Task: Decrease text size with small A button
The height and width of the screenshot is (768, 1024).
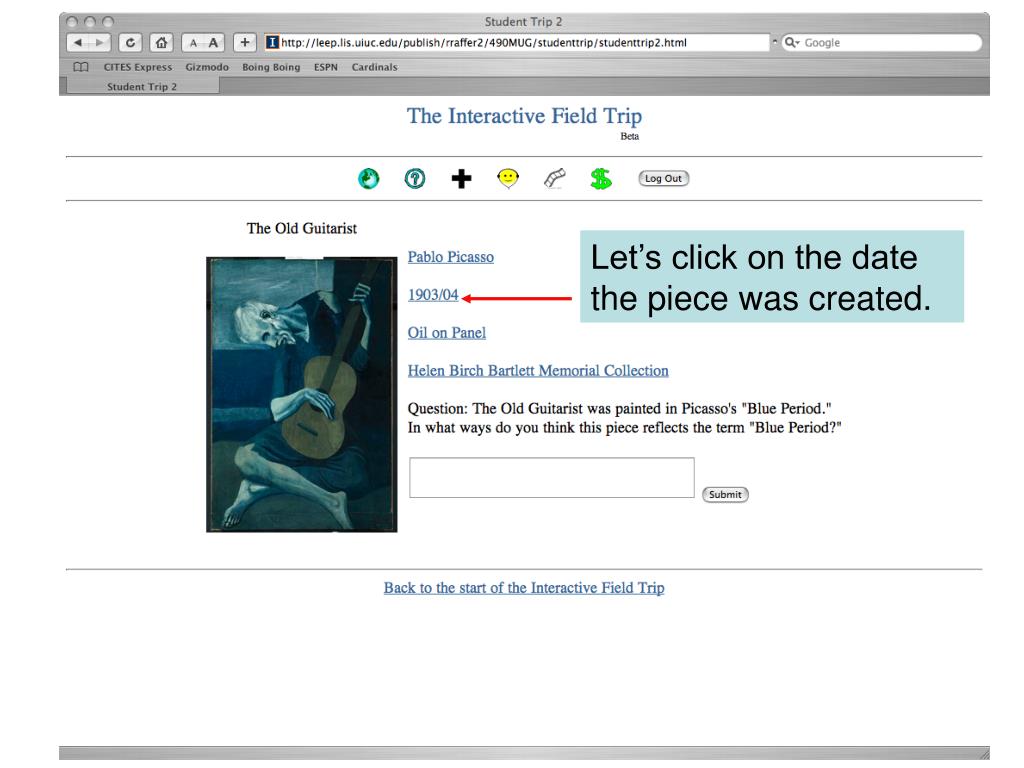Action: tap(193, 42)
